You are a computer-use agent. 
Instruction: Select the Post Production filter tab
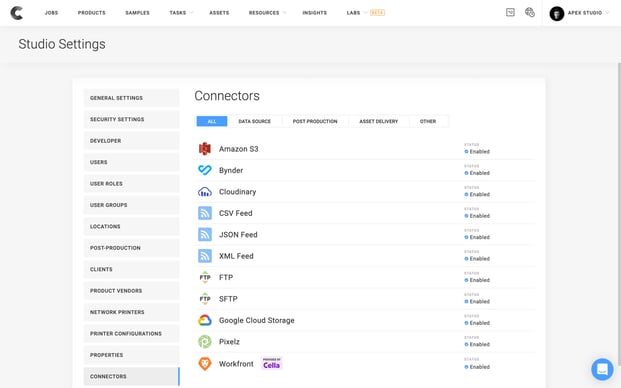315,121
